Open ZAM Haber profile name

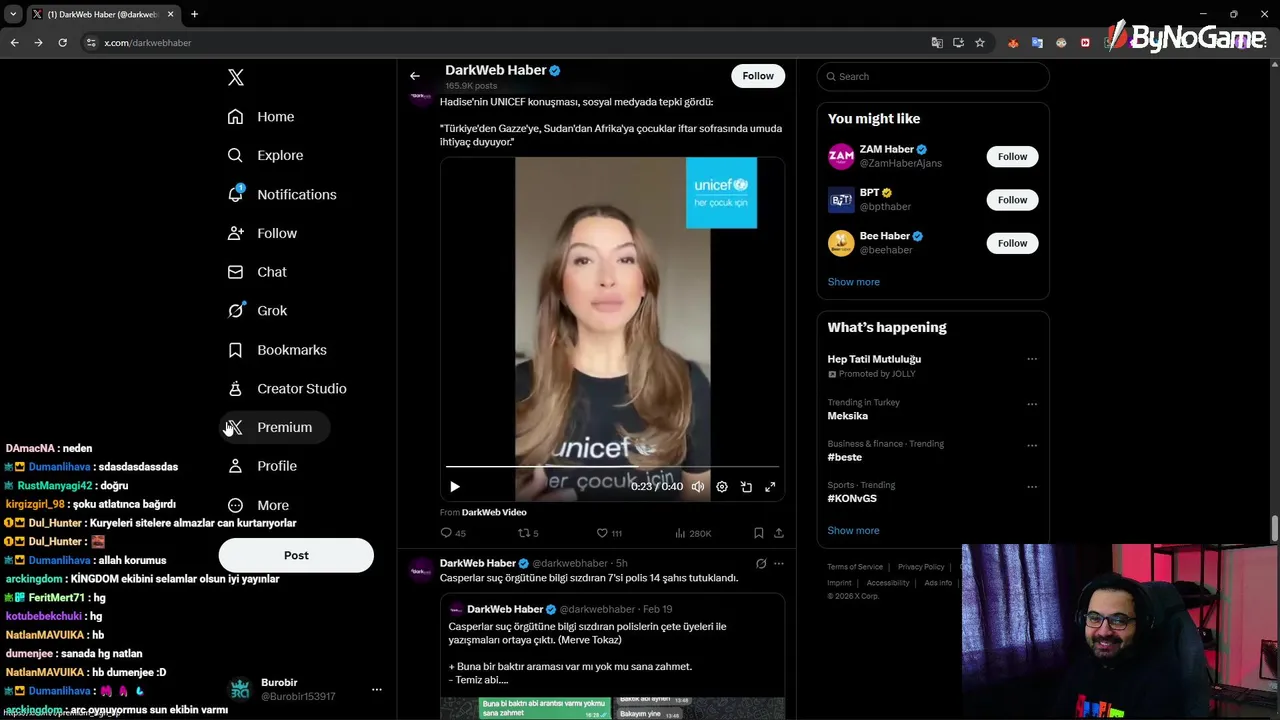(x=887, y=150)
